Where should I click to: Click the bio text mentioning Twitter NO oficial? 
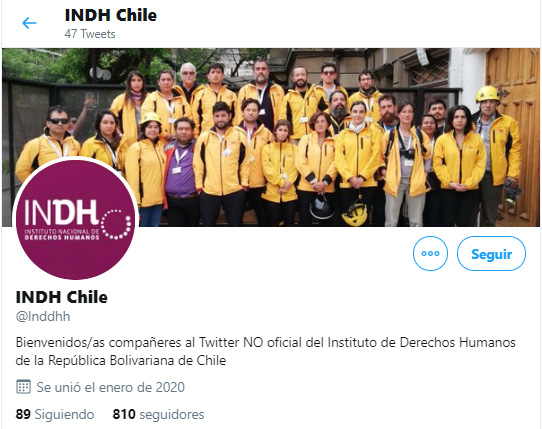point(265,351)
